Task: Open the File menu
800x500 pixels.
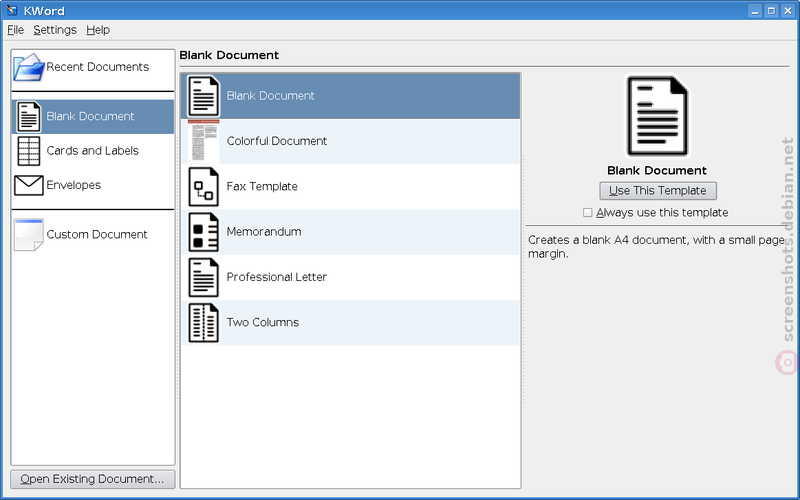Action: click(x=15, y=30)
